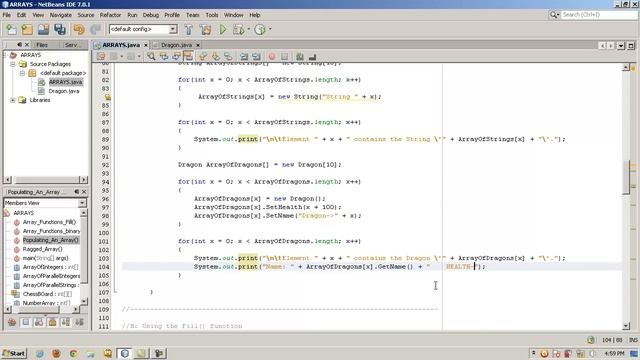Toggle Show Fields filter in Navigator
Image resolution: width=640 pixels, height=360 pixels.
tap(25, 322)
